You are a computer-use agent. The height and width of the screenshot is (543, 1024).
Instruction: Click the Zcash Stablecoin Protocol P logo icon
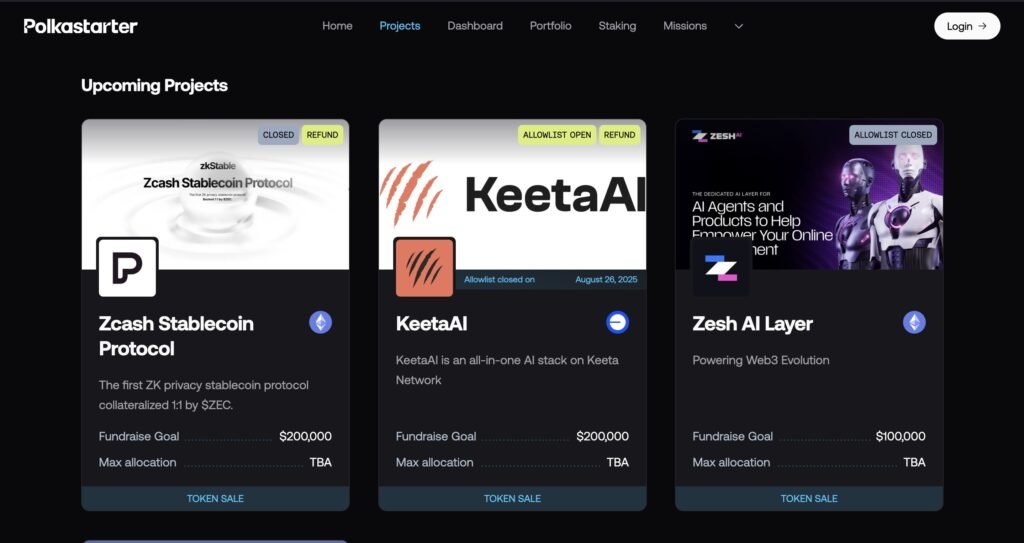(127, 267)
